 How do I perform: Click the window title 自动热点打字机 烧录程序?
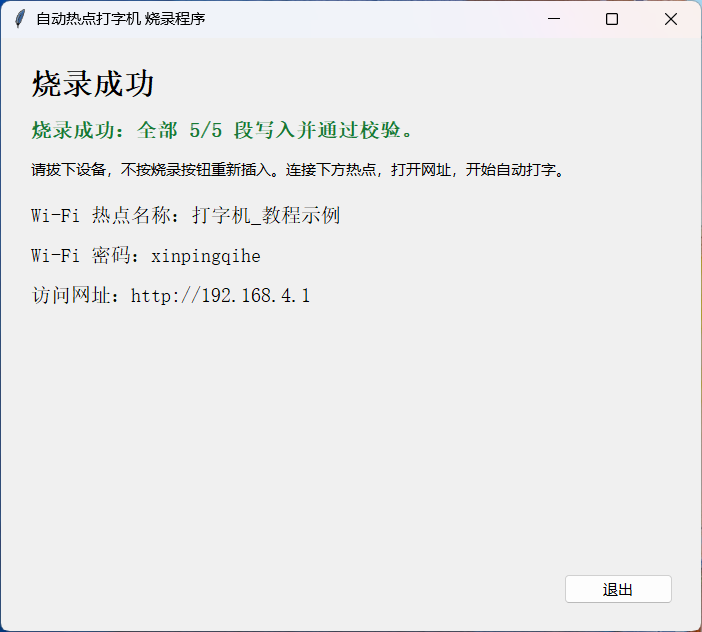(121, 19)
